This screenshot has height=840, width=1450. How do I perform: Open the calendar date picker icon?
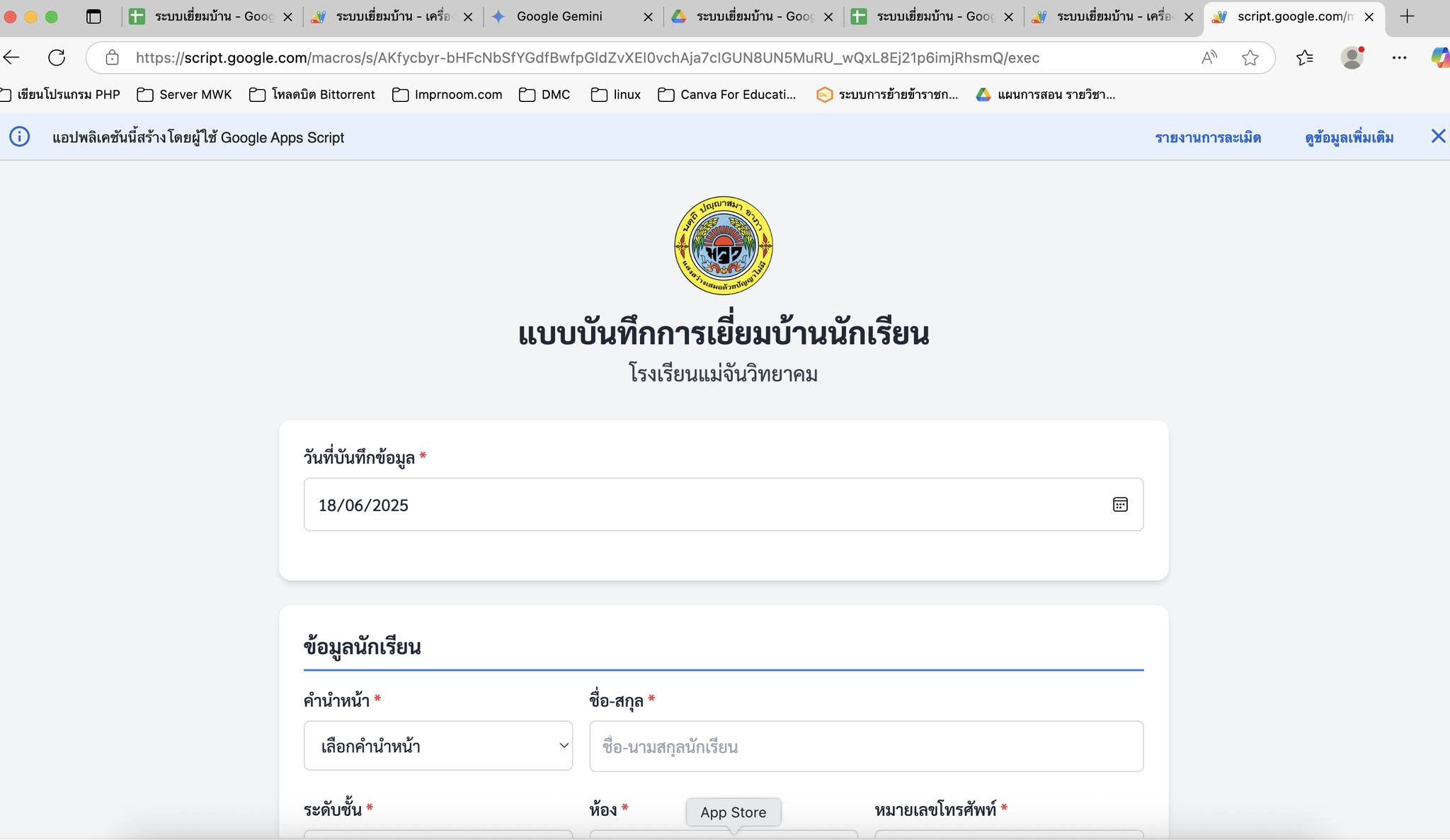[x=1120, y=505]
